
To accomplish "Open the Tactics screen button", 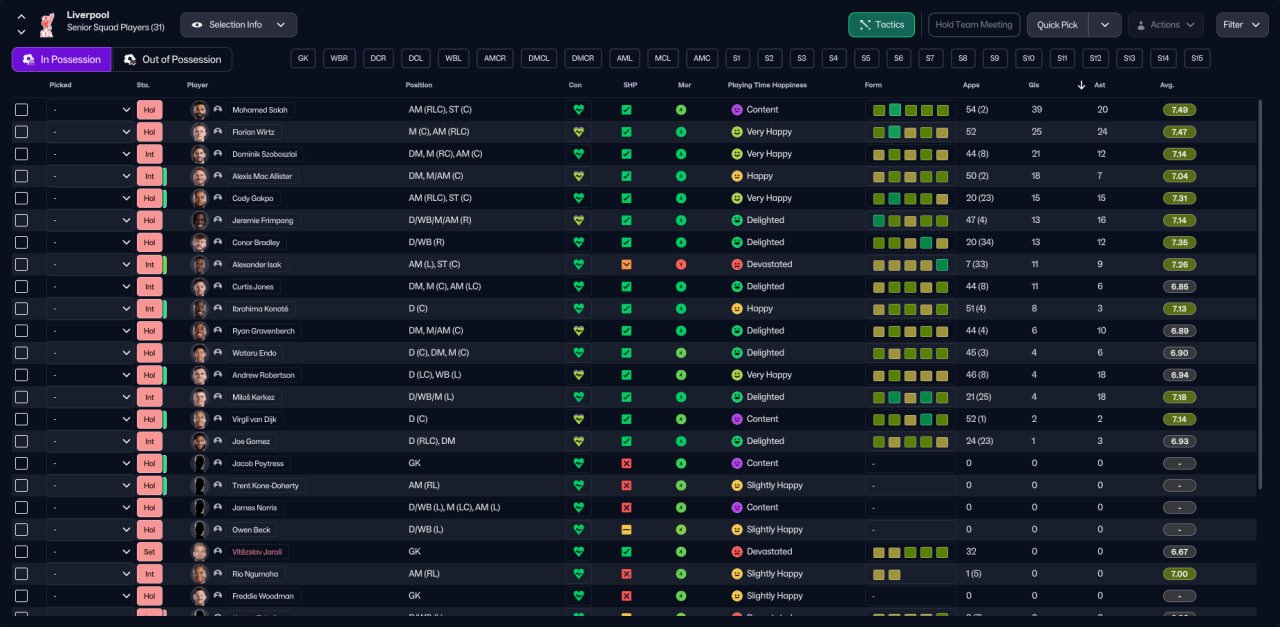I will point(881,25).
